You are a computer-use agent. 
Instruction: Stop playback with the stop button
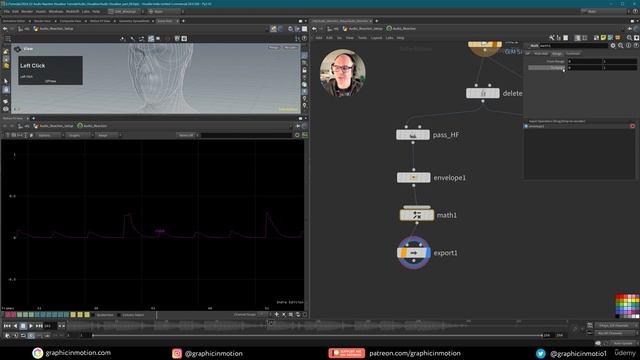[x=23, y=326]
